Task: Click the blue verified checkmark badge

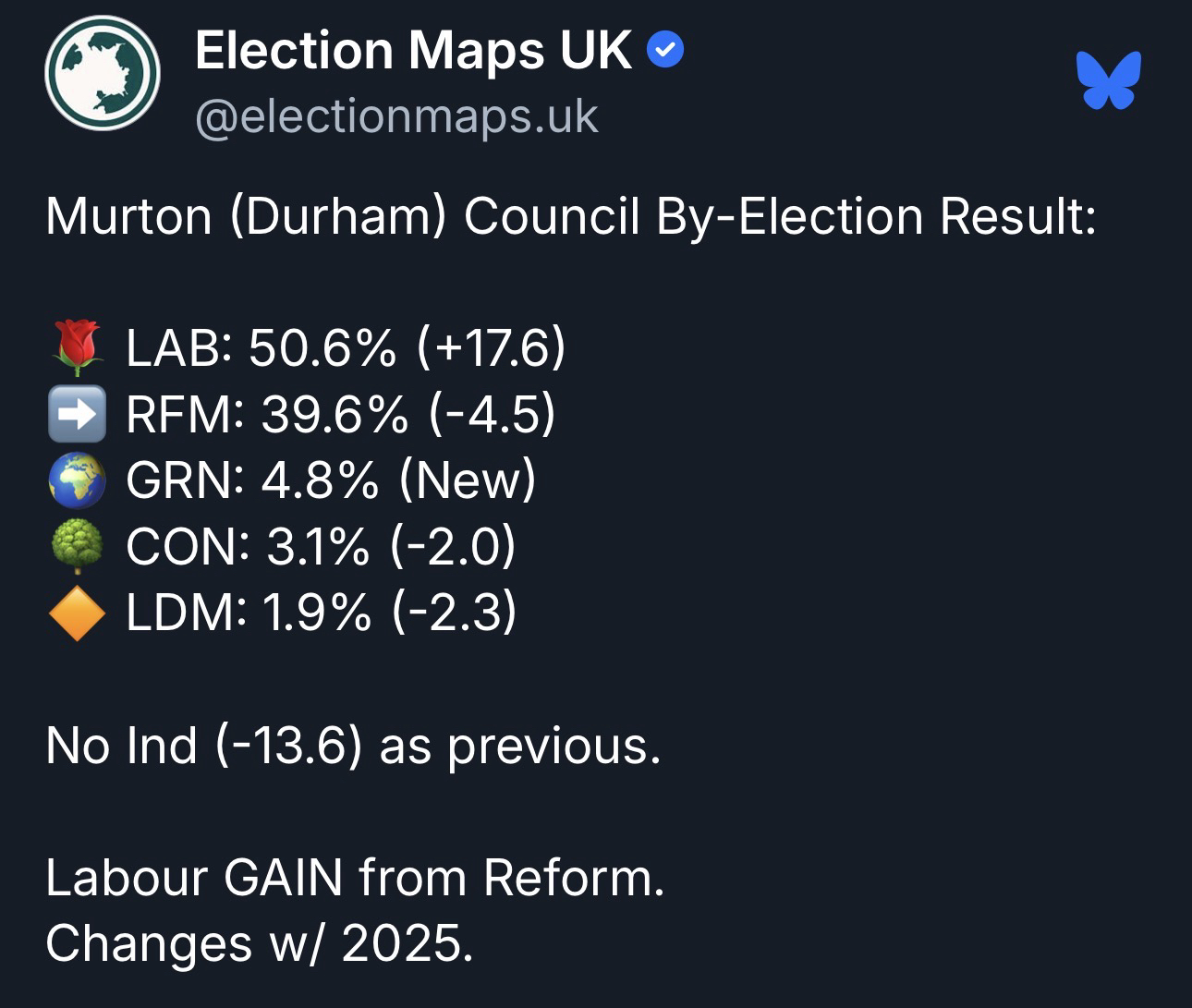Action: [x=665, y=51]
